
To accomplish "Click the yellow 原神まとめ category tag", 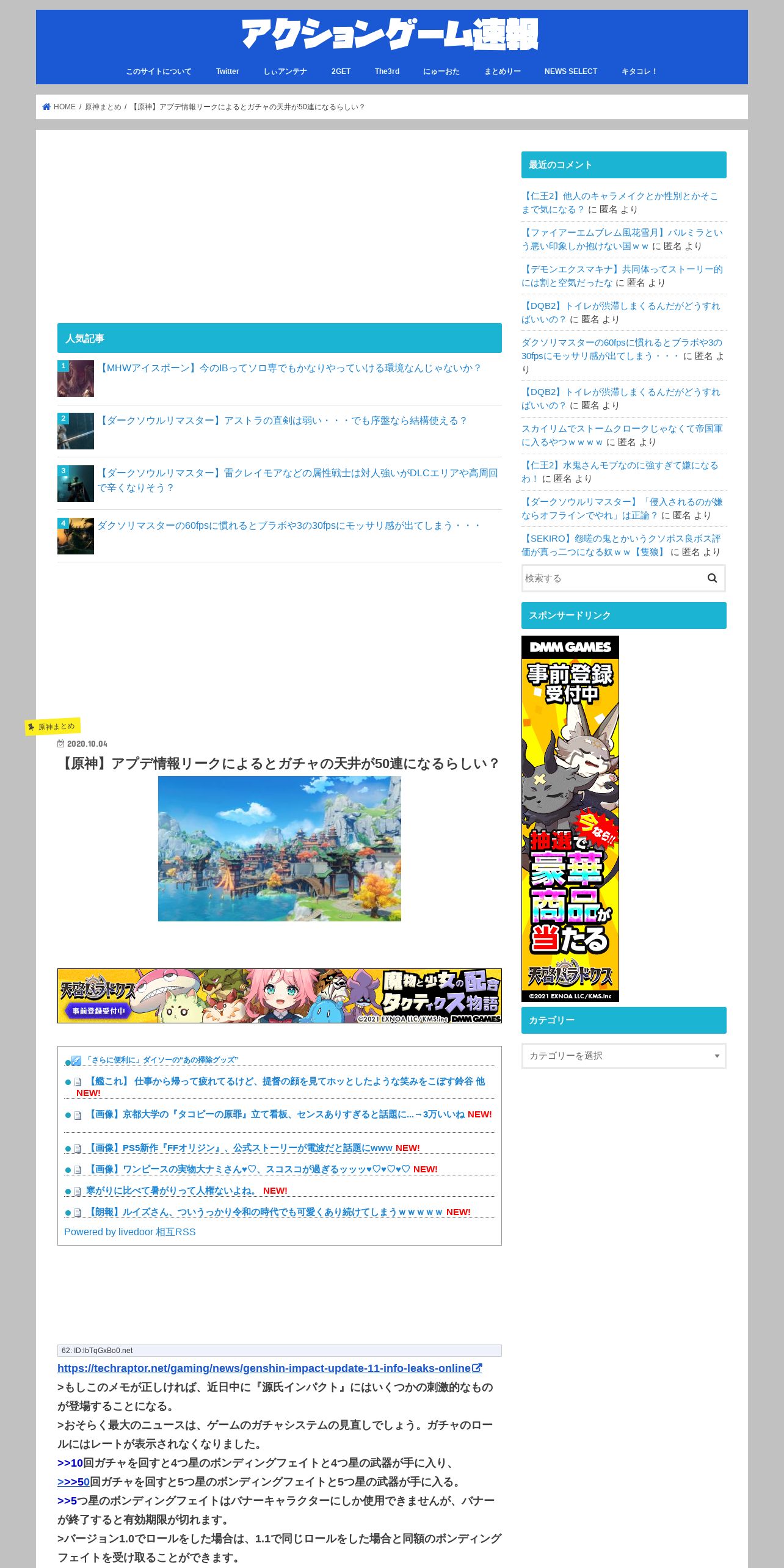I will (x=53, y=727).
